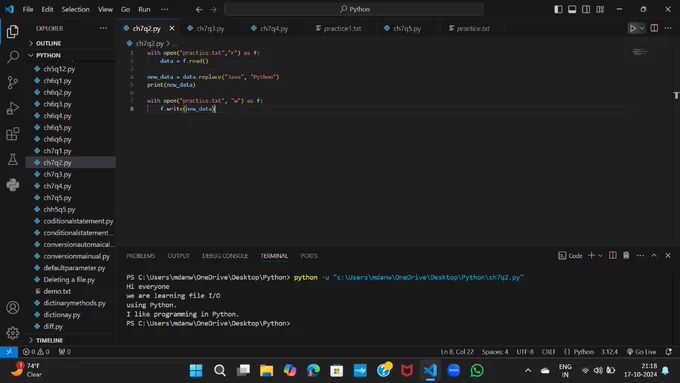Open the Go menu

click(125, 9)
